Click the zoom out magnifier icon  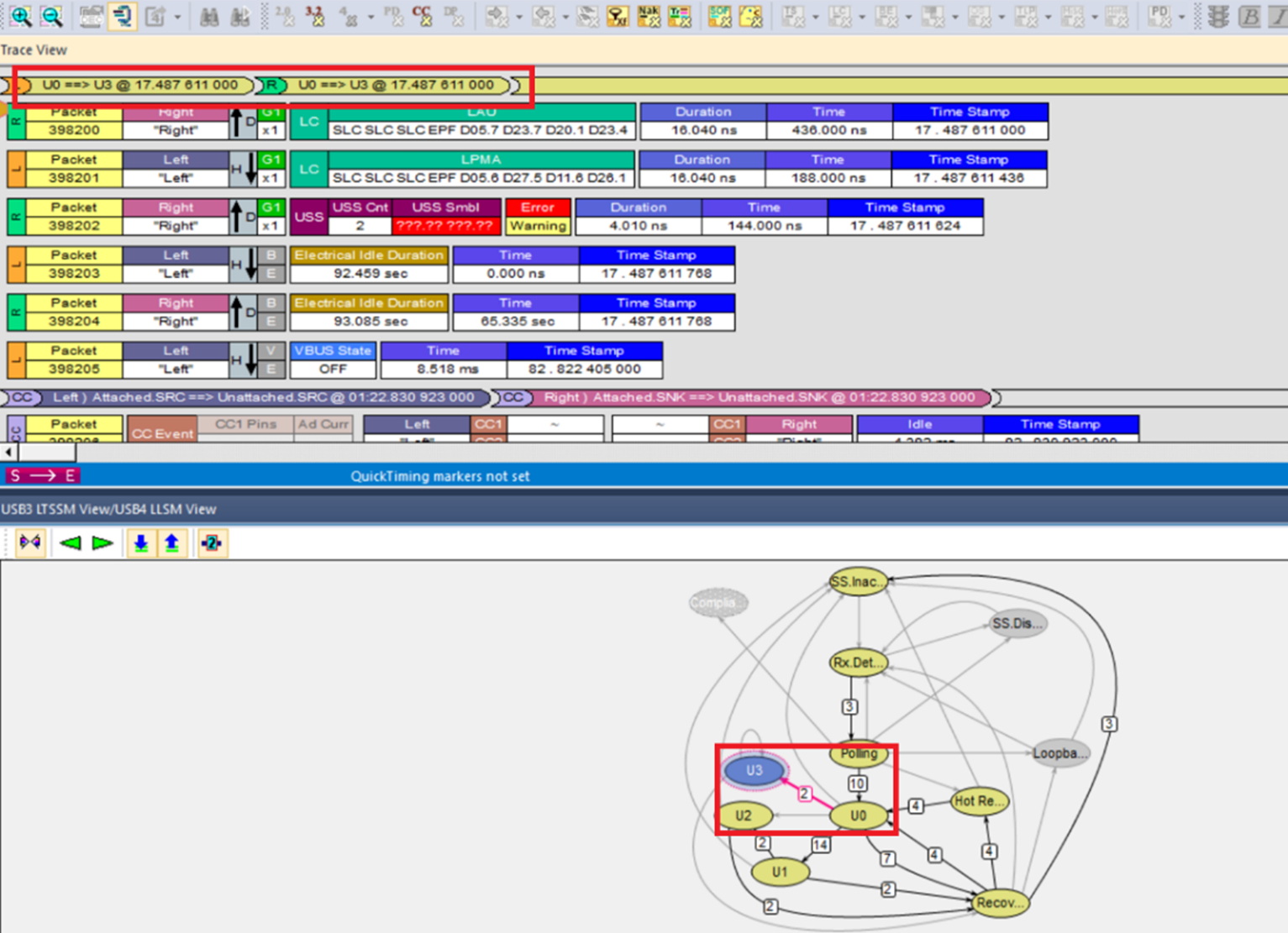click(51, 16)
